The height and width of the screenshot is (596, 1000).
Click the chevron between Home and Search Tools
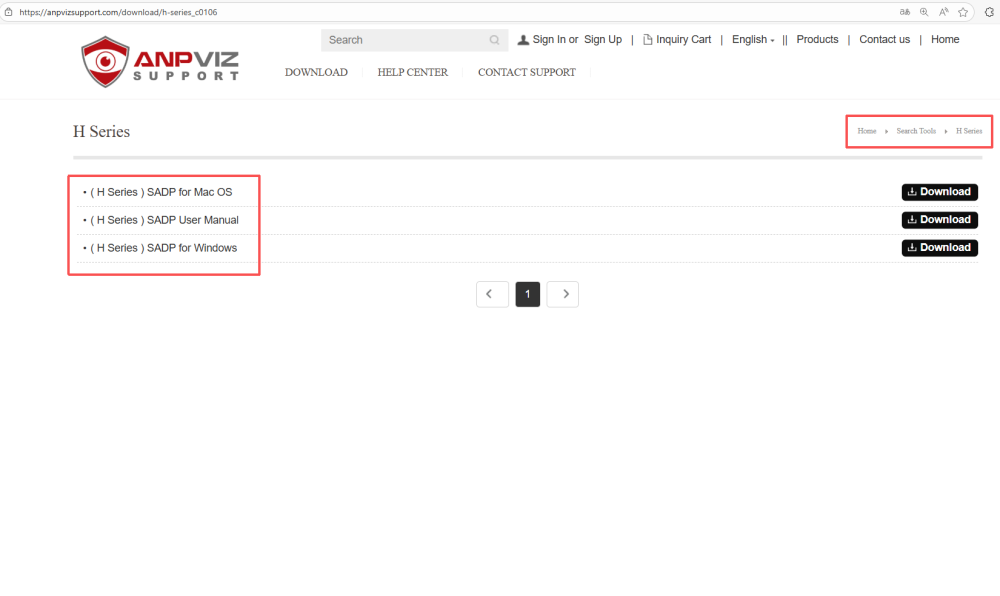[x=884, y=131]
